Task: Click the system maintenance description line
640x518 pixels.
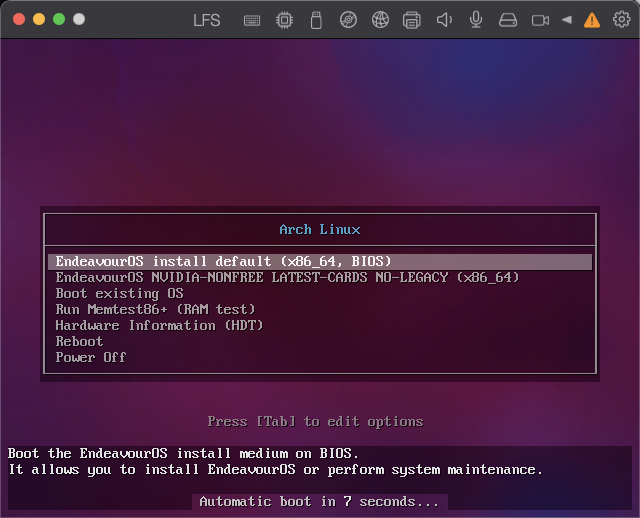Action: click(x=276, y=470)
